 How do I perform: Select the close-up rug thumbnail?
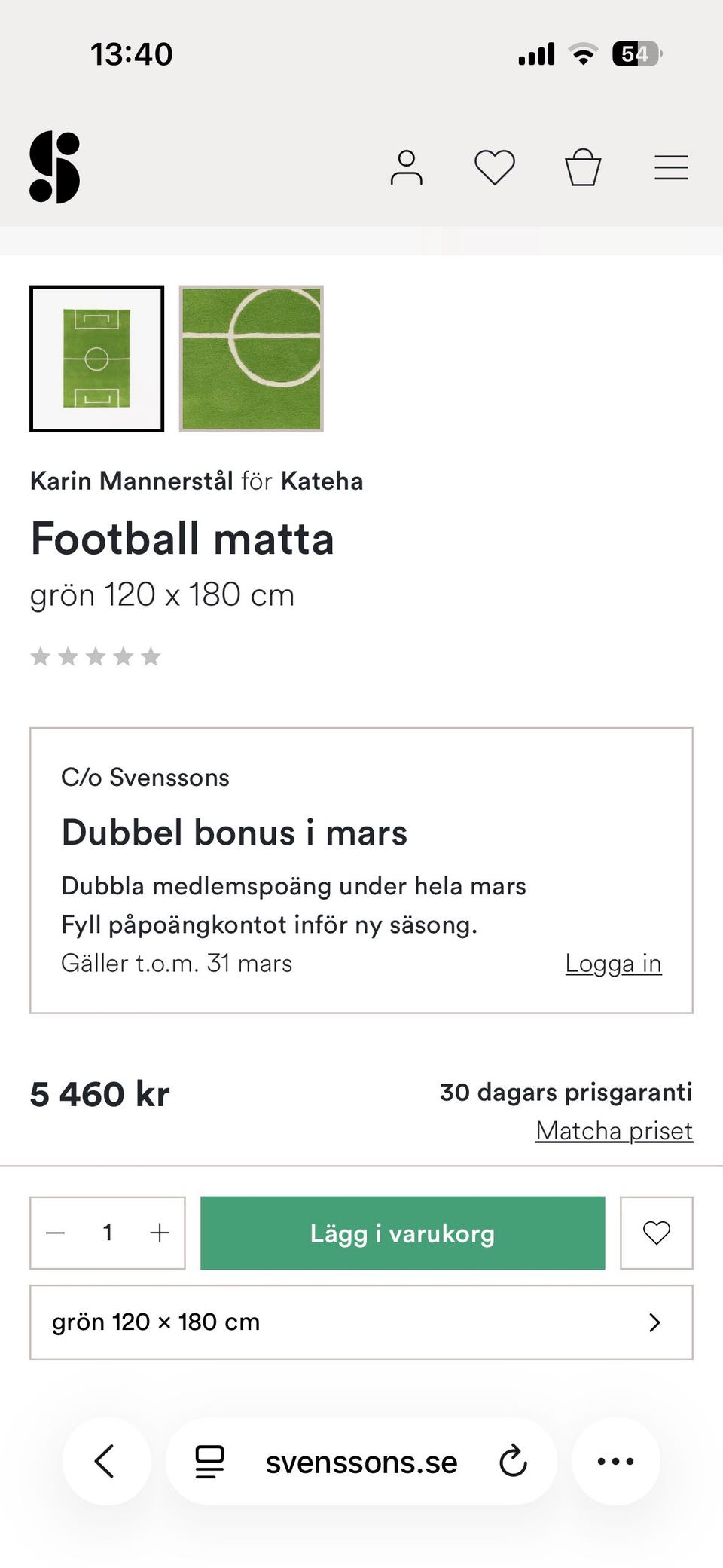pyautogui.click(x=251, y=359)
